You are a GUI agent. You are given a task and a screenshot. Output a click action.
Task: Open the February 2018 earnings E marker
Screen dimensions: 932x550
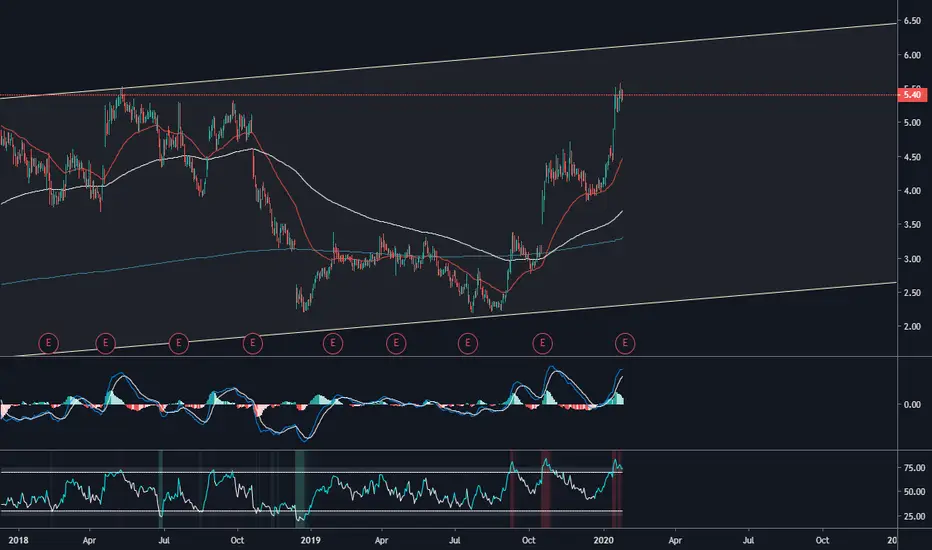click(x=48, y=343)
